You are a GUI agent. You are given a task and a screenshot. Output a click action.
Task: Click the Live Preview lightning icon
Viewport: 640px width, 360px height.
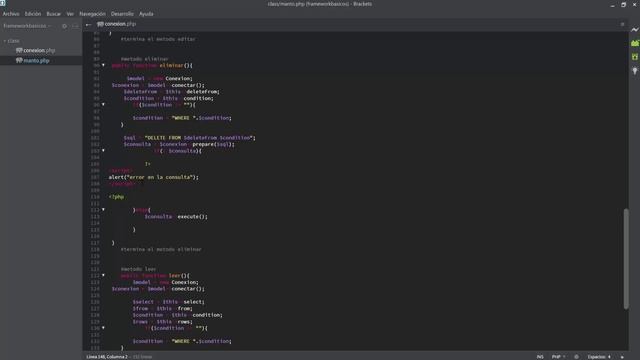(x=635, y=30)
